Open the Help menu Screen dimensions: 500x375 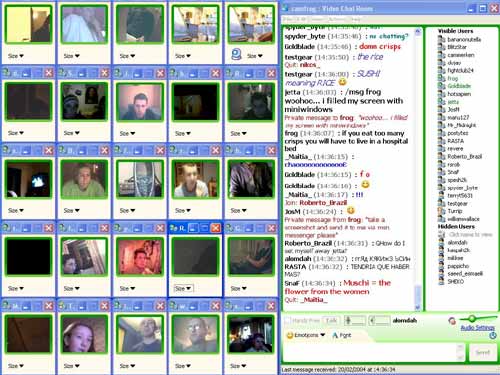pos(355,20)
